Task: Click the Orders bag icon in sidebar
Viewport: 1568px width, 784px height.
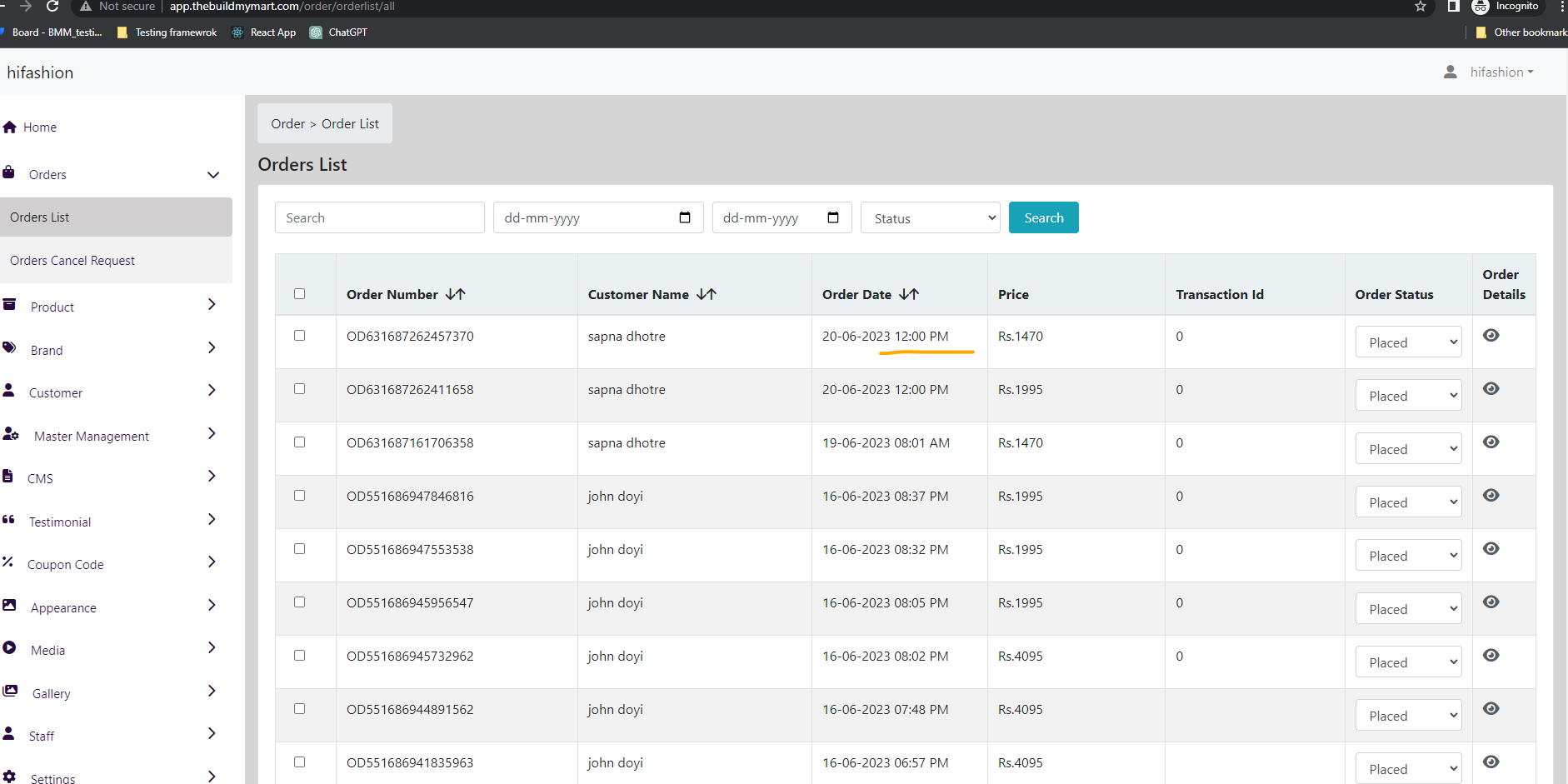Action: 9,172
